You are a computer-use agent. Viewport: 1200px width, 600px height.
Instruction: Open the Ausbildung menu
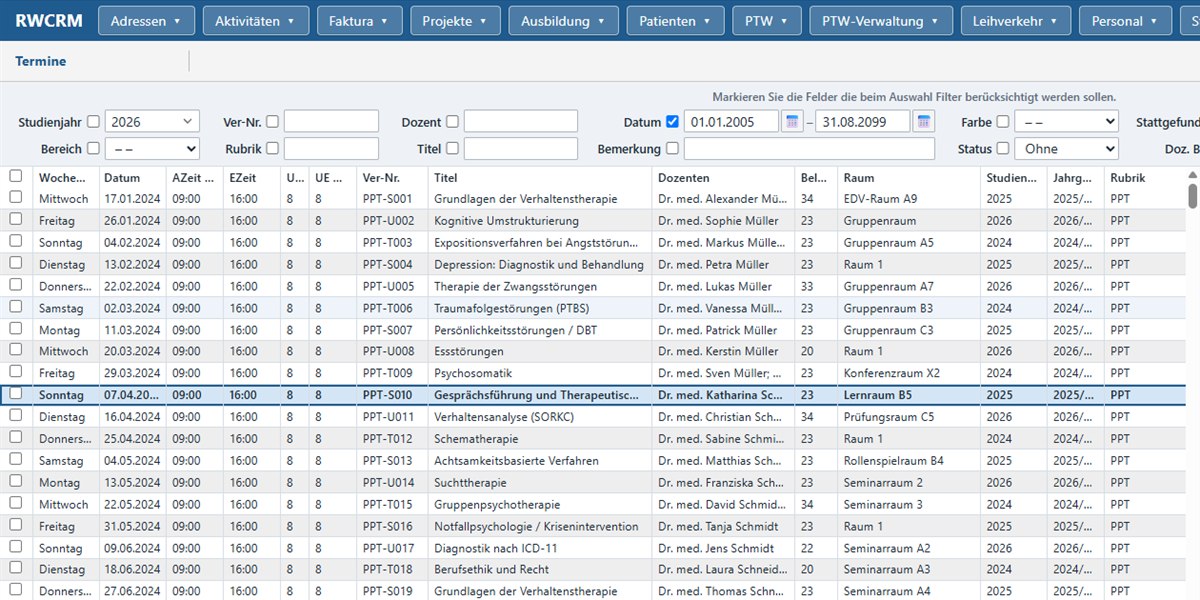pyautogui.click(x=563, y=21)
